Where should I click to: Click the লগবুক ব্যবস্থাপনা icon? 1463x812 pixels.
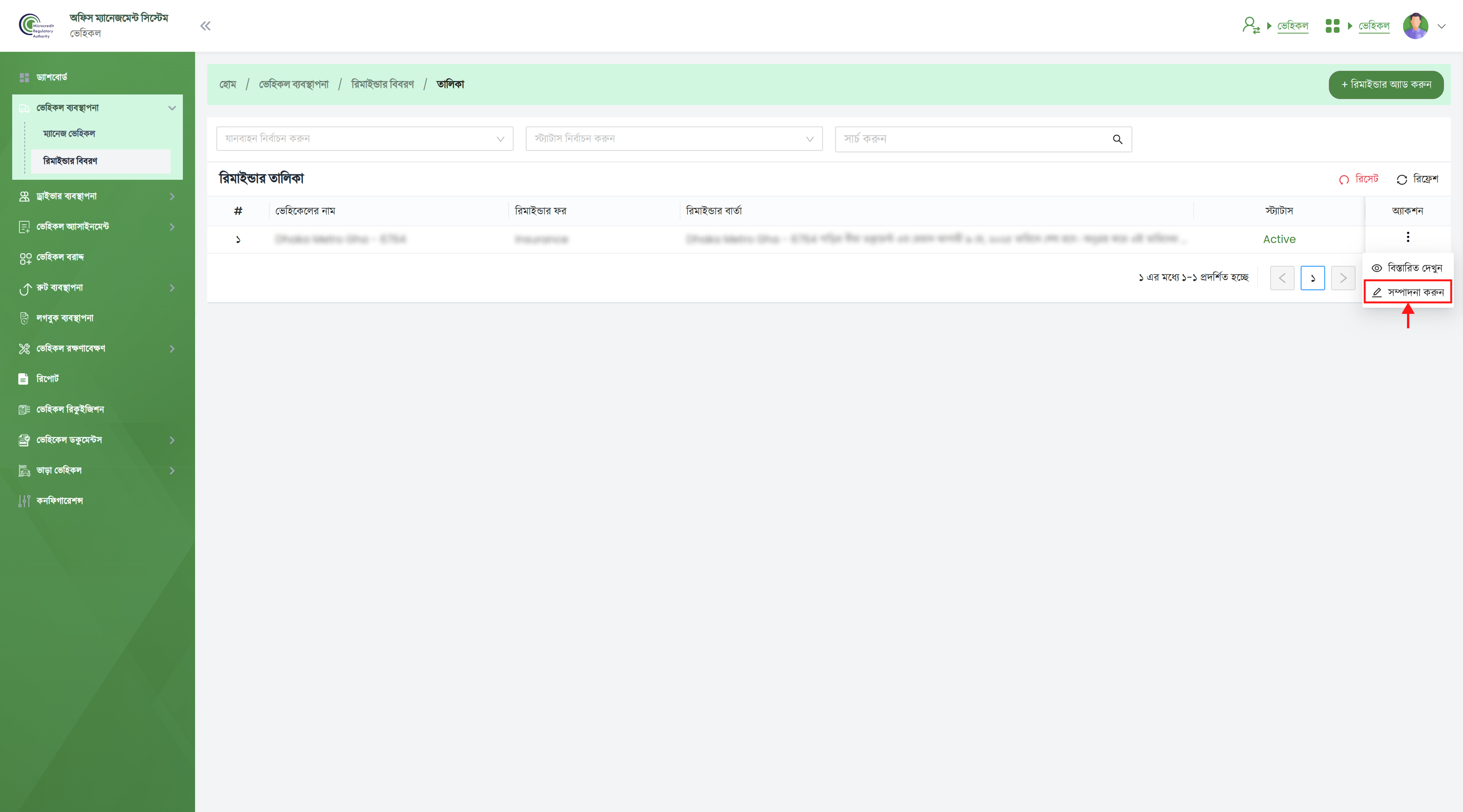click(24, 318)
